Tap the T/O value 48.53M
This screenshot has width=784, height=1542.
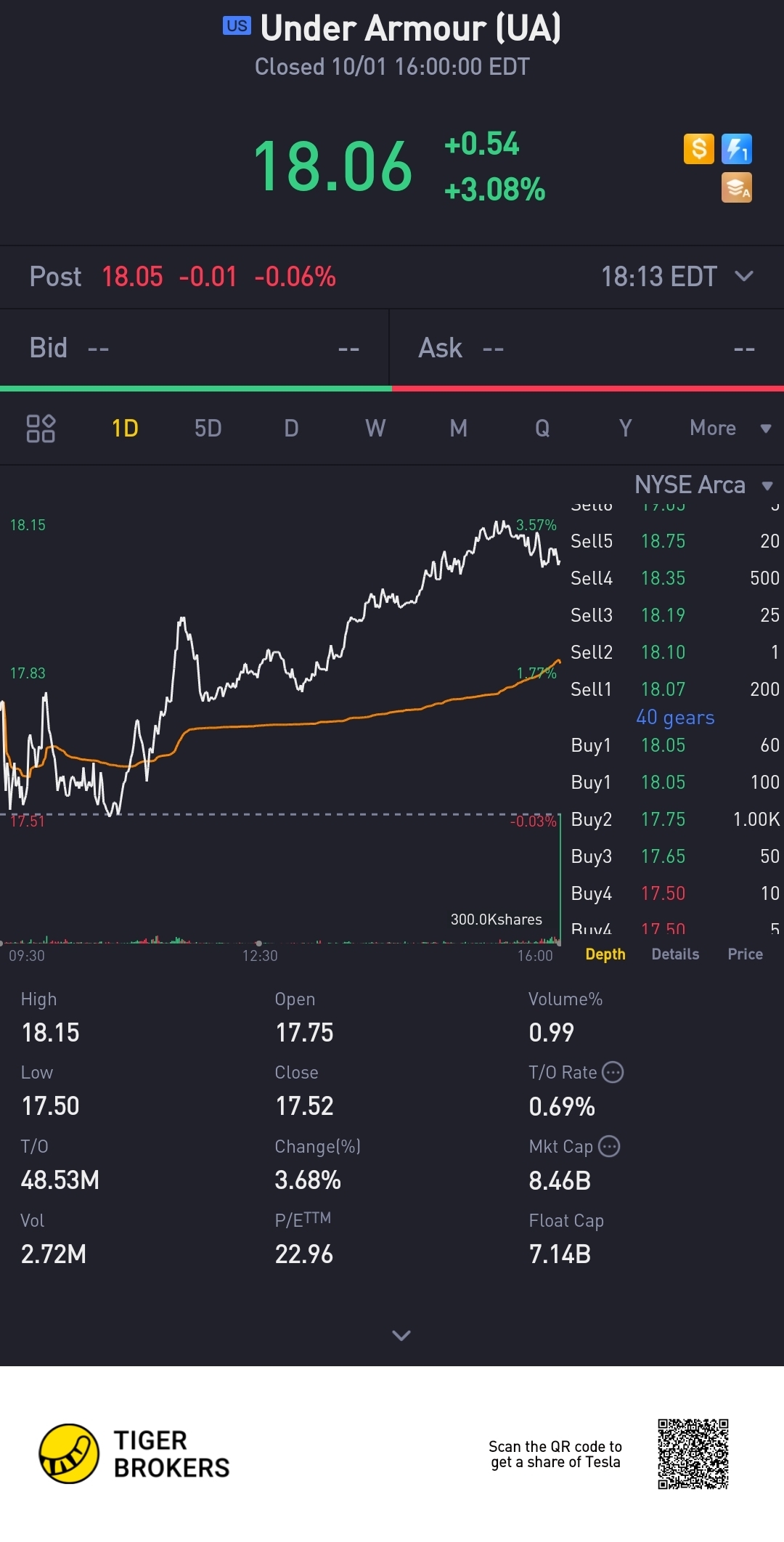[60, 1180]
